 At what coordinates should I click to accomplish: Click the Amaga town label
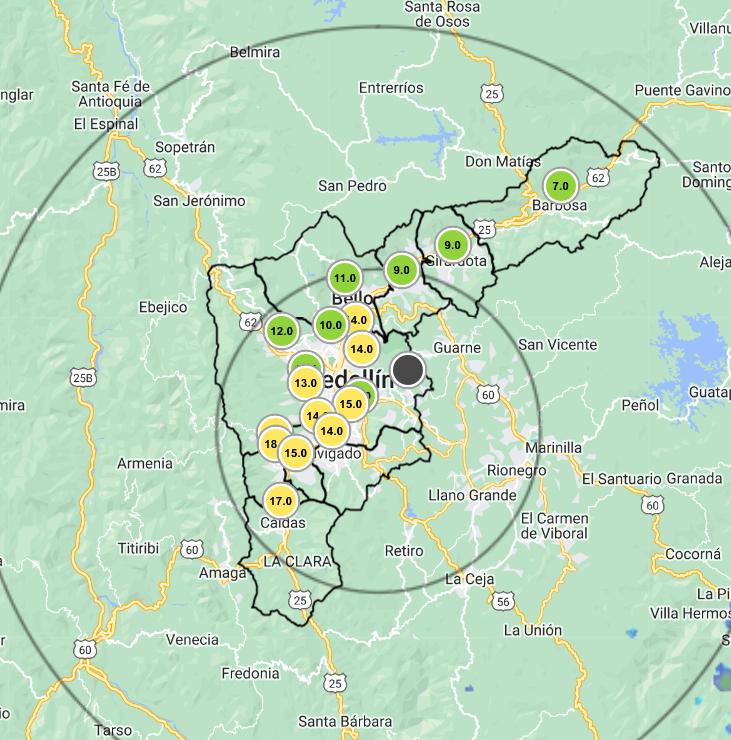coord(222,573)
